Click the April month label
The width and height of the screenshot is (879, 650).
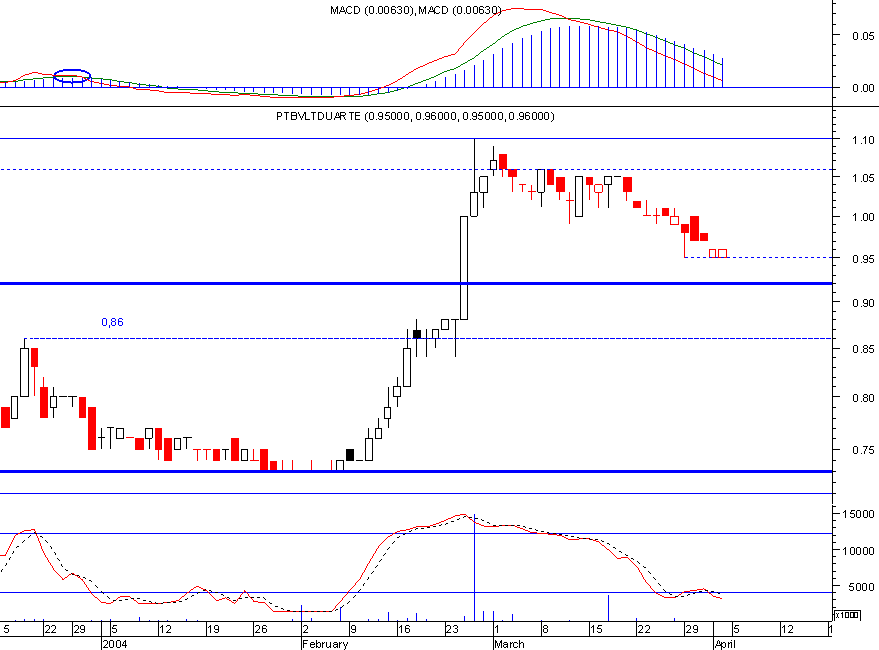tap(725, 644)
